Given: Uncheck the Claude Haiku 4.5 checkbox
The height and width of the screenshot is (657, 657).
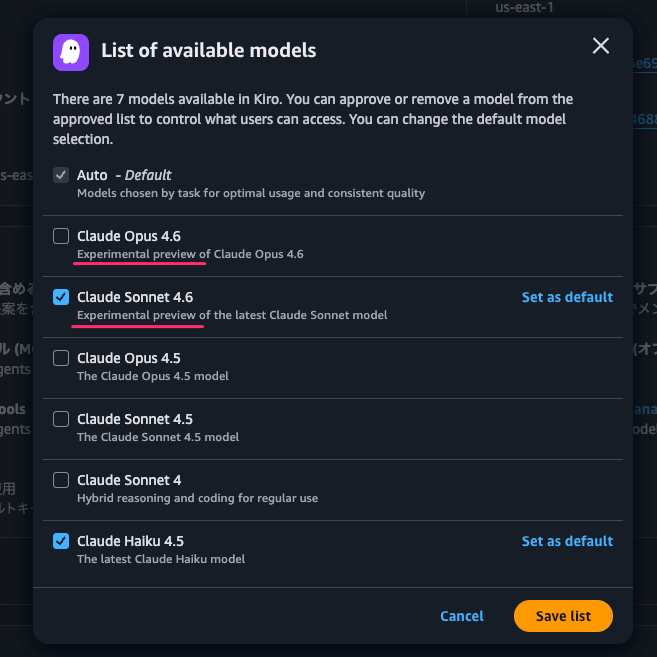Looking at the screenshot, I should pyautogui.click(x=61, y=541).
